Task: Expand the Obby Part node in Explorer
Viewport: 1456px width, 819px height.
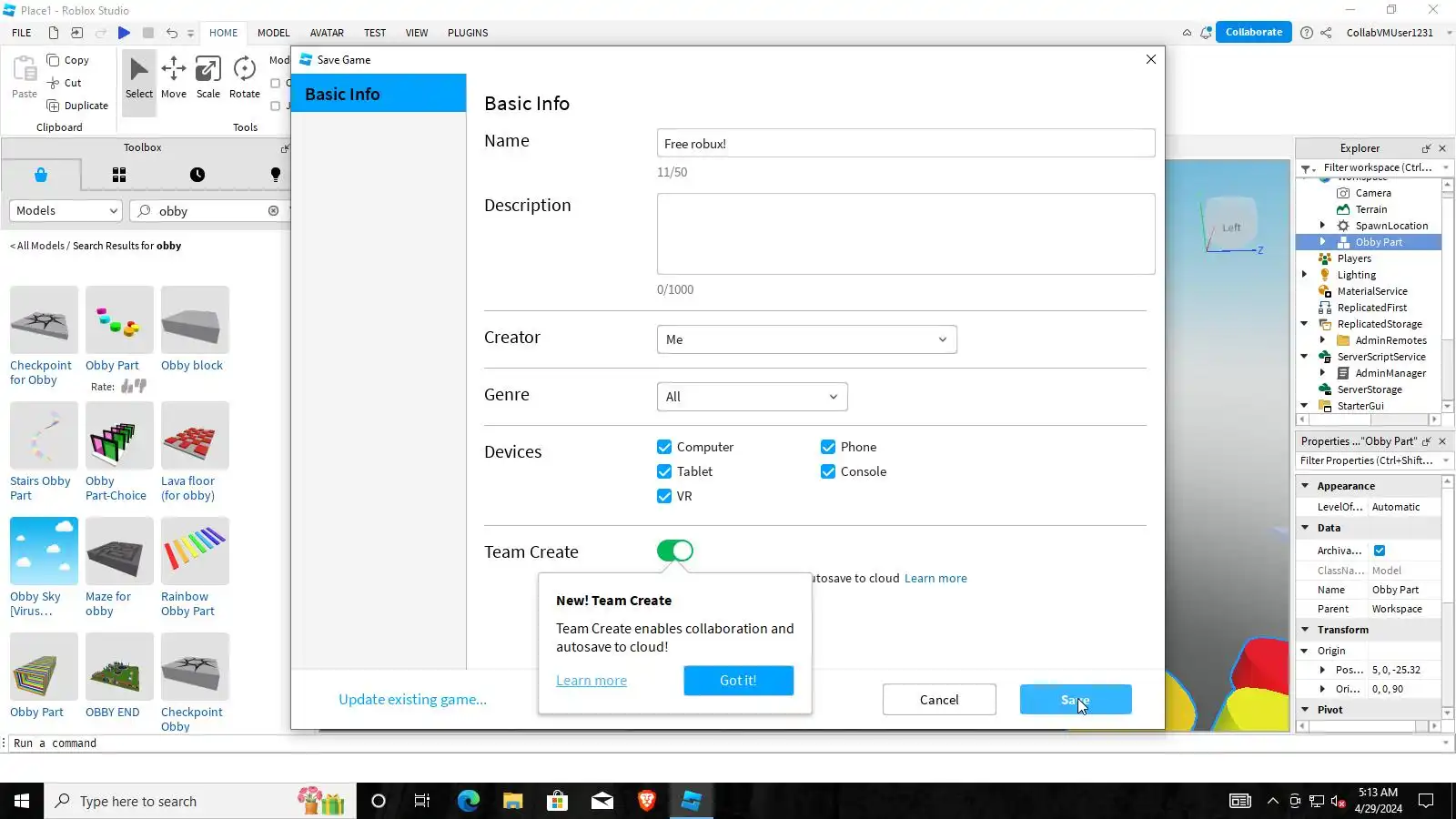Action: [1323, 242]
